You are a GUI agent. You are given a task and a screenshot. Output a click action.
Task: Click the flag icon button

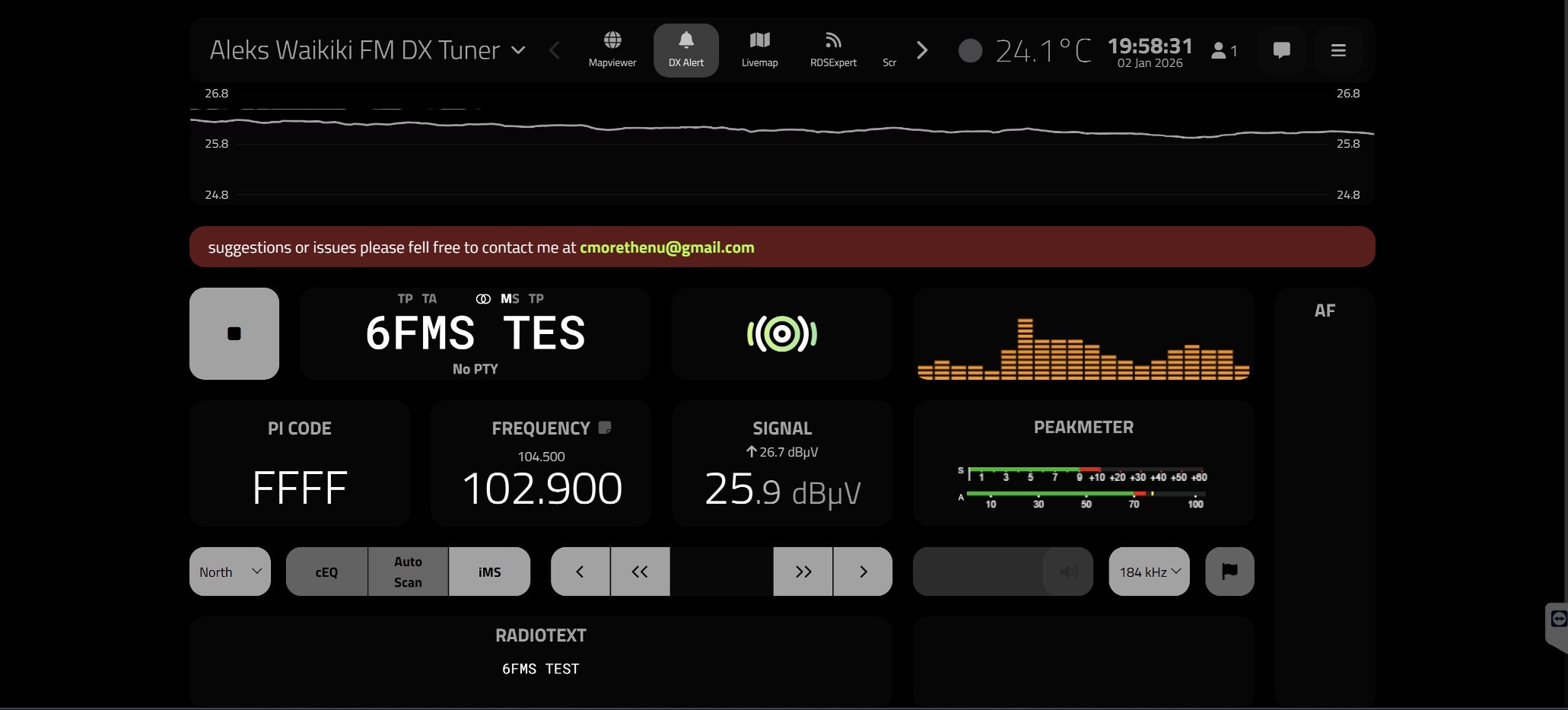point(1229,572)
